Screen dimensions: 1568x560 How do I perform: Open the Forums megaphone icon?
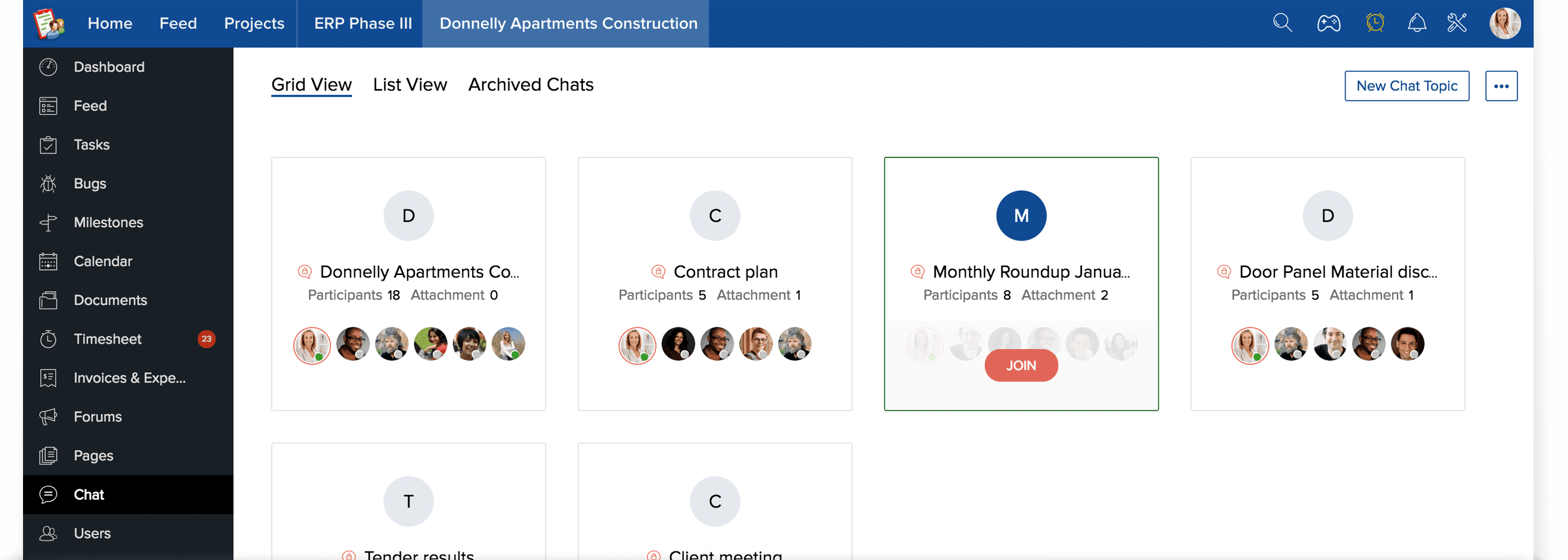[48, 417]
